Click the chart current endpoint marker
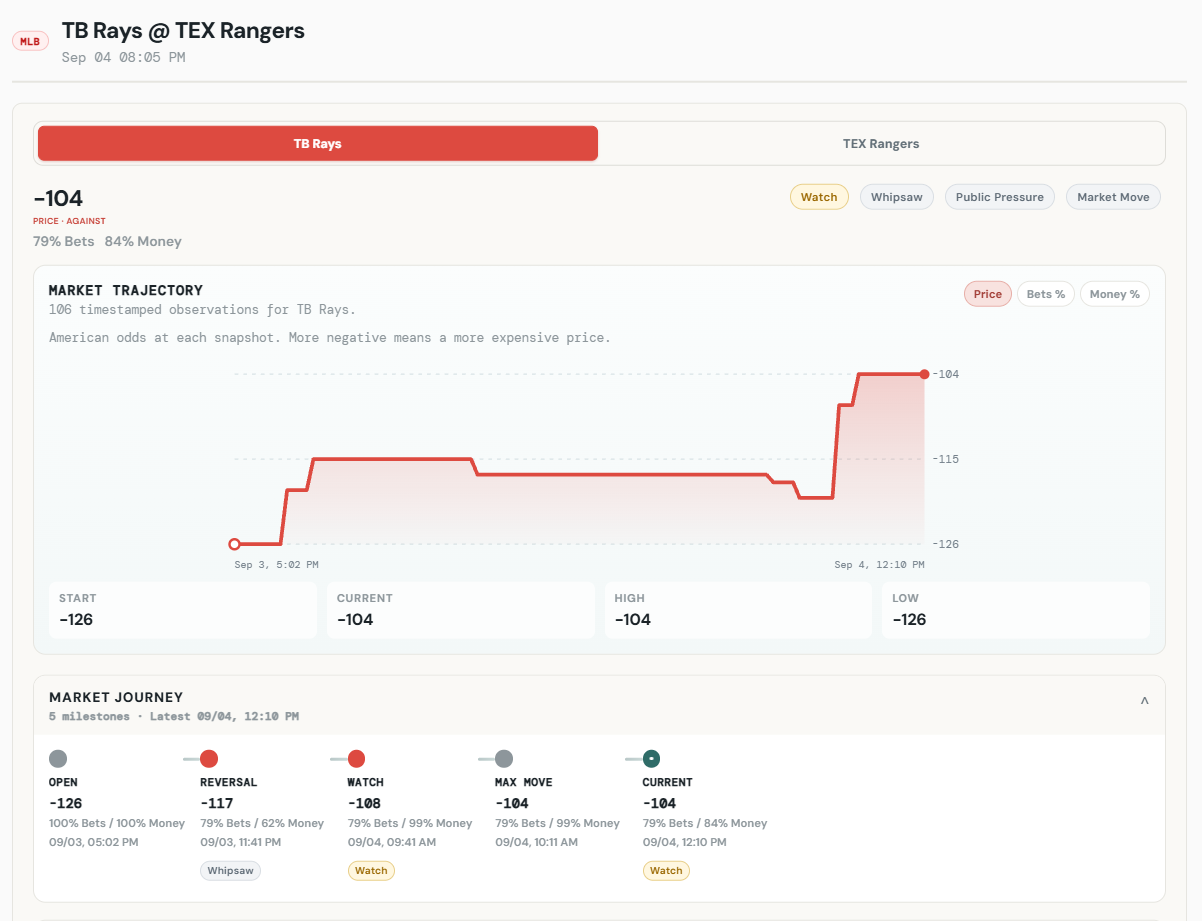 click(924, 374)
